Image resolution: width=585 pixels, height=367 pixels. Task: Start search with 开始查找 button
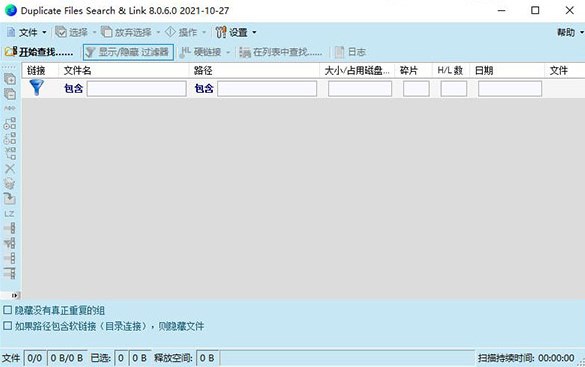pos(39,52)
